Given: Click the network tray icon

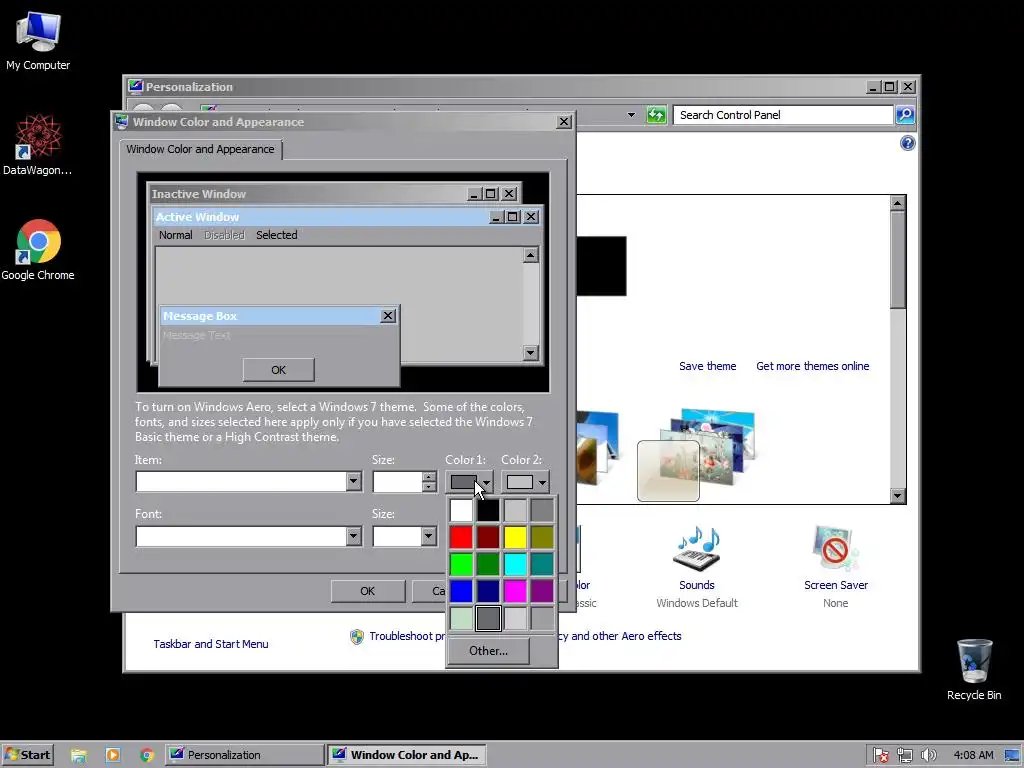Looking at the screenshot, I should (904, 755).
